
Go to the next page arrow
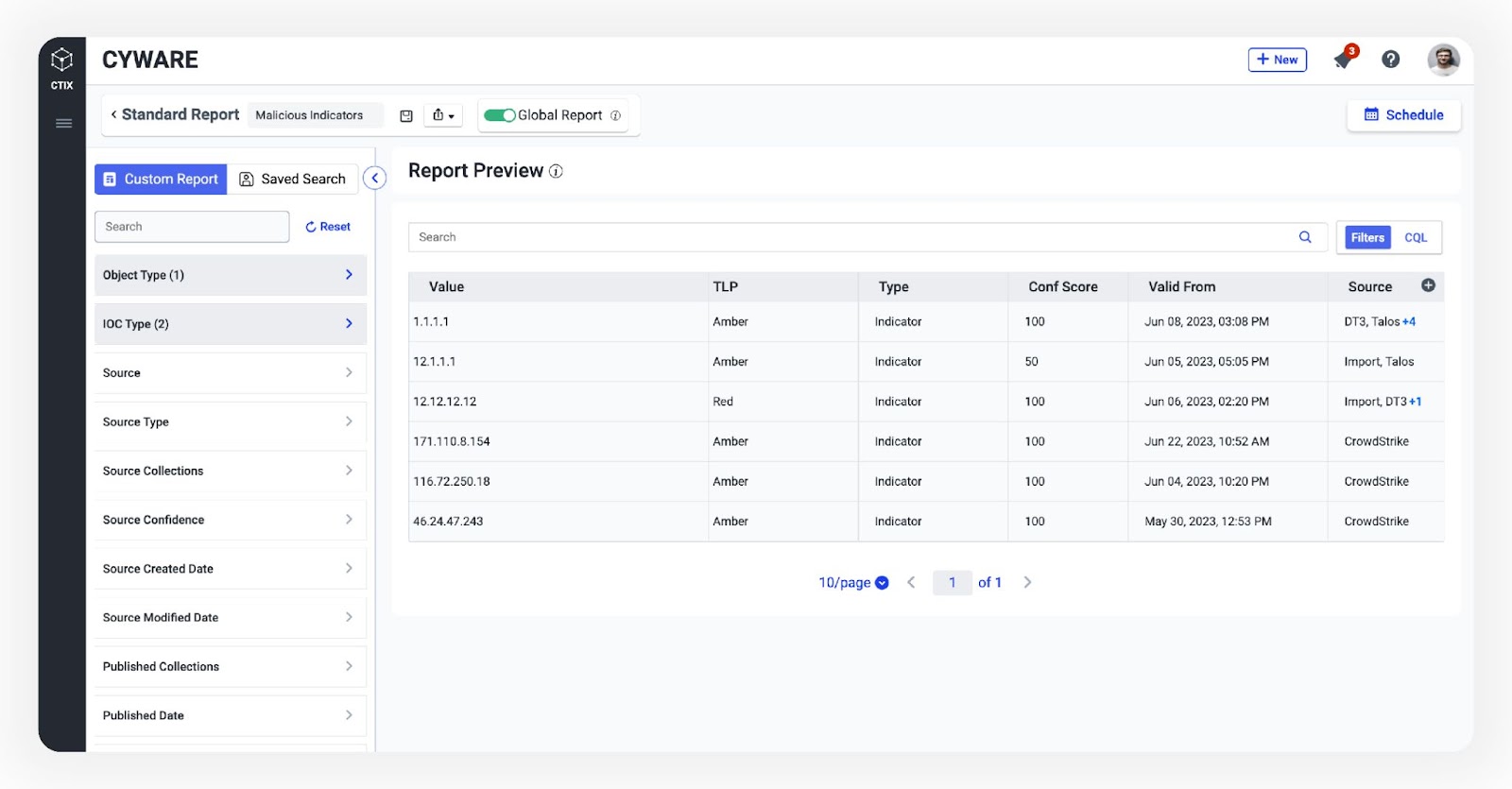pos(1027,583)
